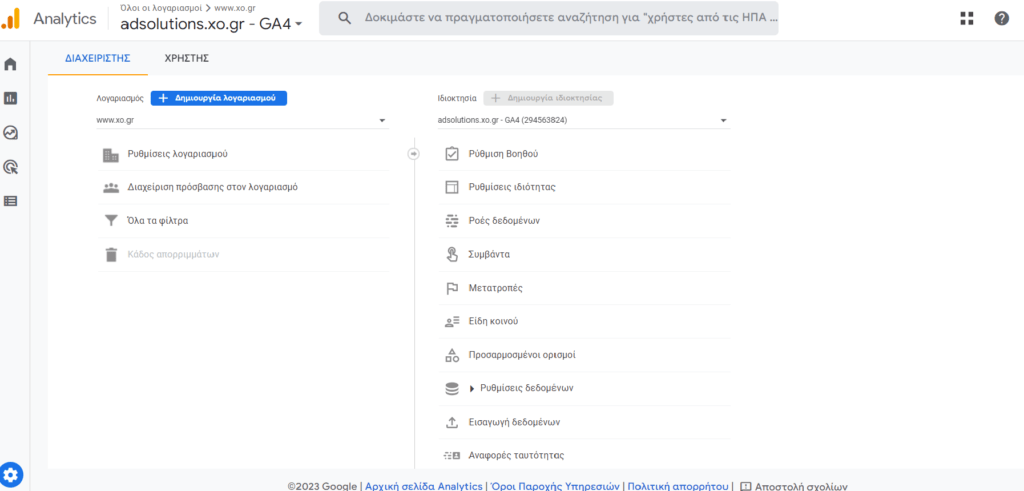Open Αναφορές ταυτότητας text

pos(517,455)
